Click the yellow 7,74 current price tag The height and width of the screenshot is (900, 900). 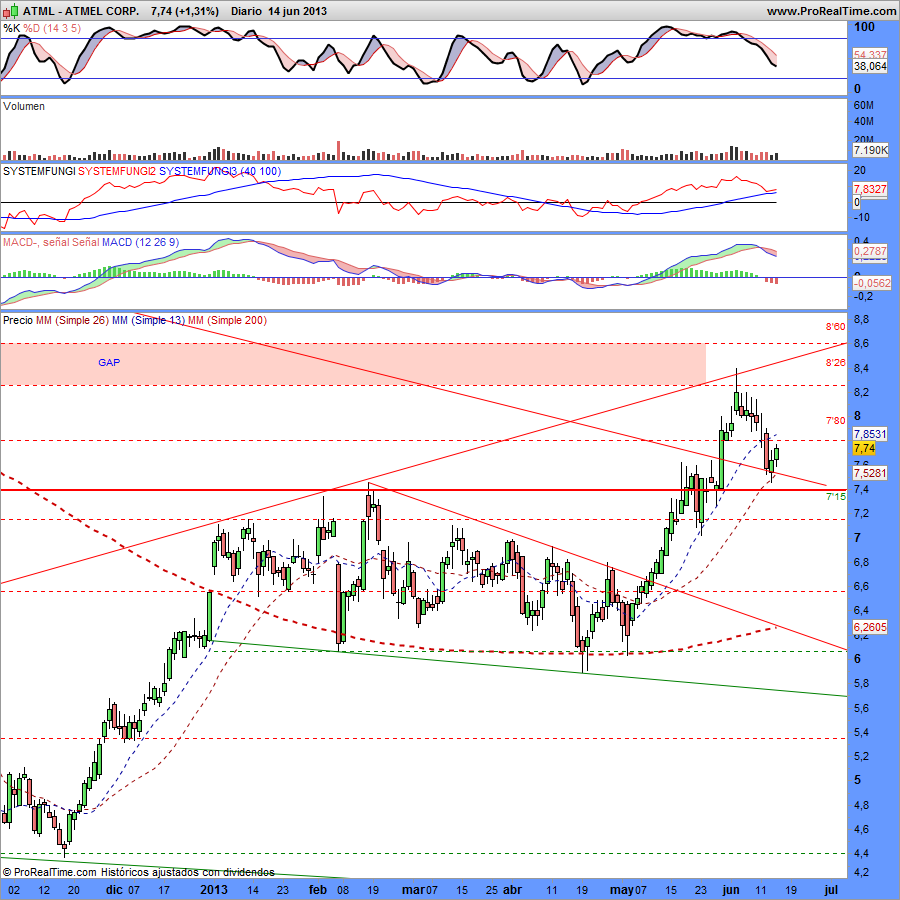pyautogui.click(x=864, y=448)
